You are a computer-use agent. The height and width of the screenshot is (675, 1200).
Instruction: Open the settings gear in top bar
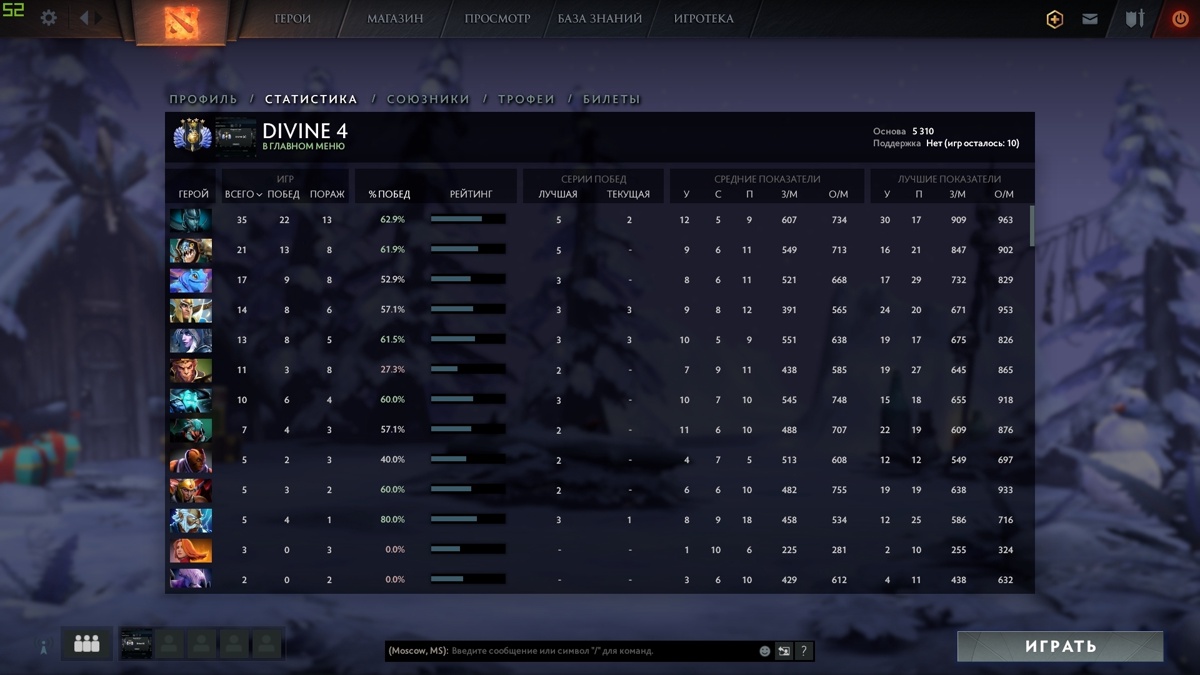[48, 18]
